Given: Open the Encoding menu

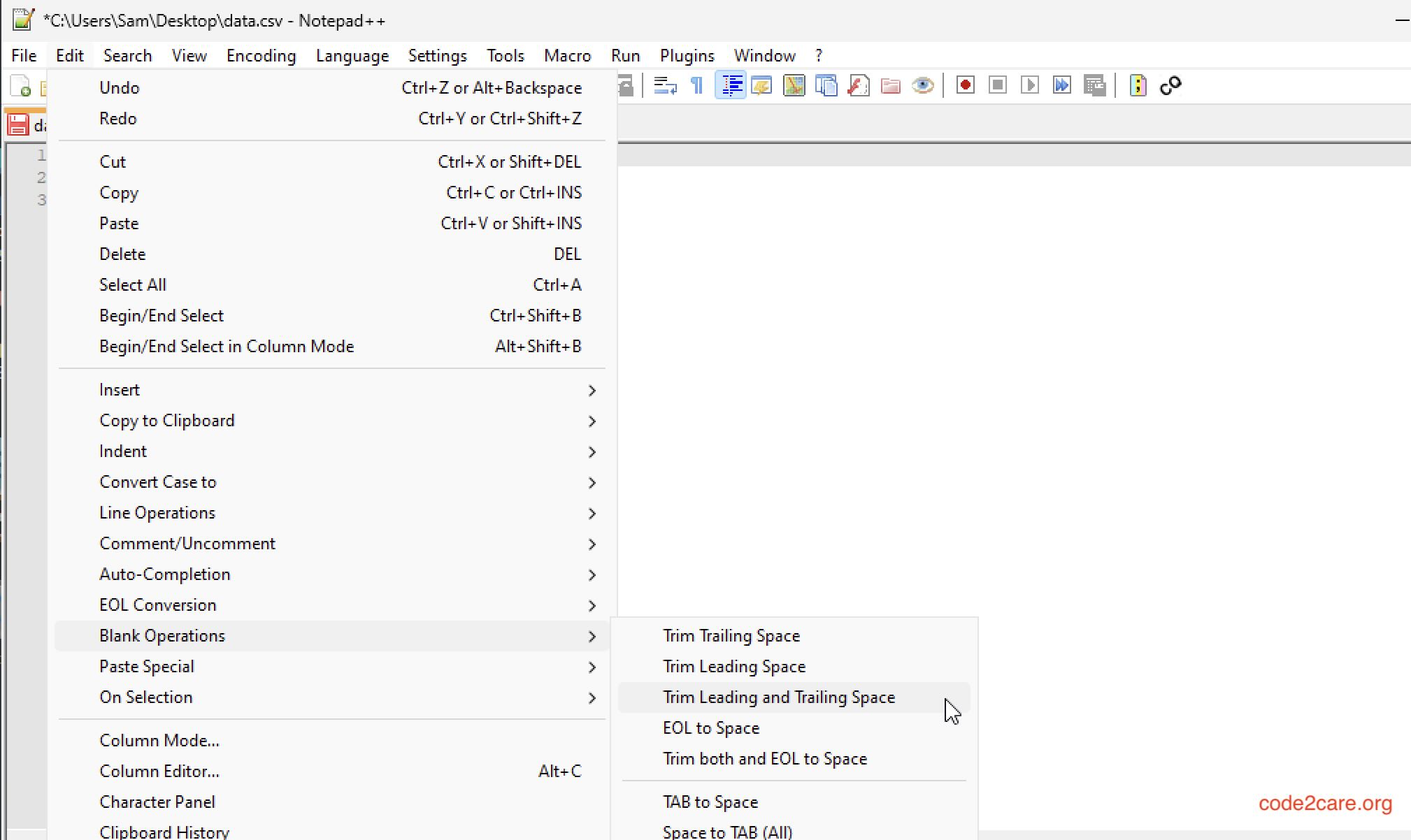Looking at the screenshot, I should point(261,55).
